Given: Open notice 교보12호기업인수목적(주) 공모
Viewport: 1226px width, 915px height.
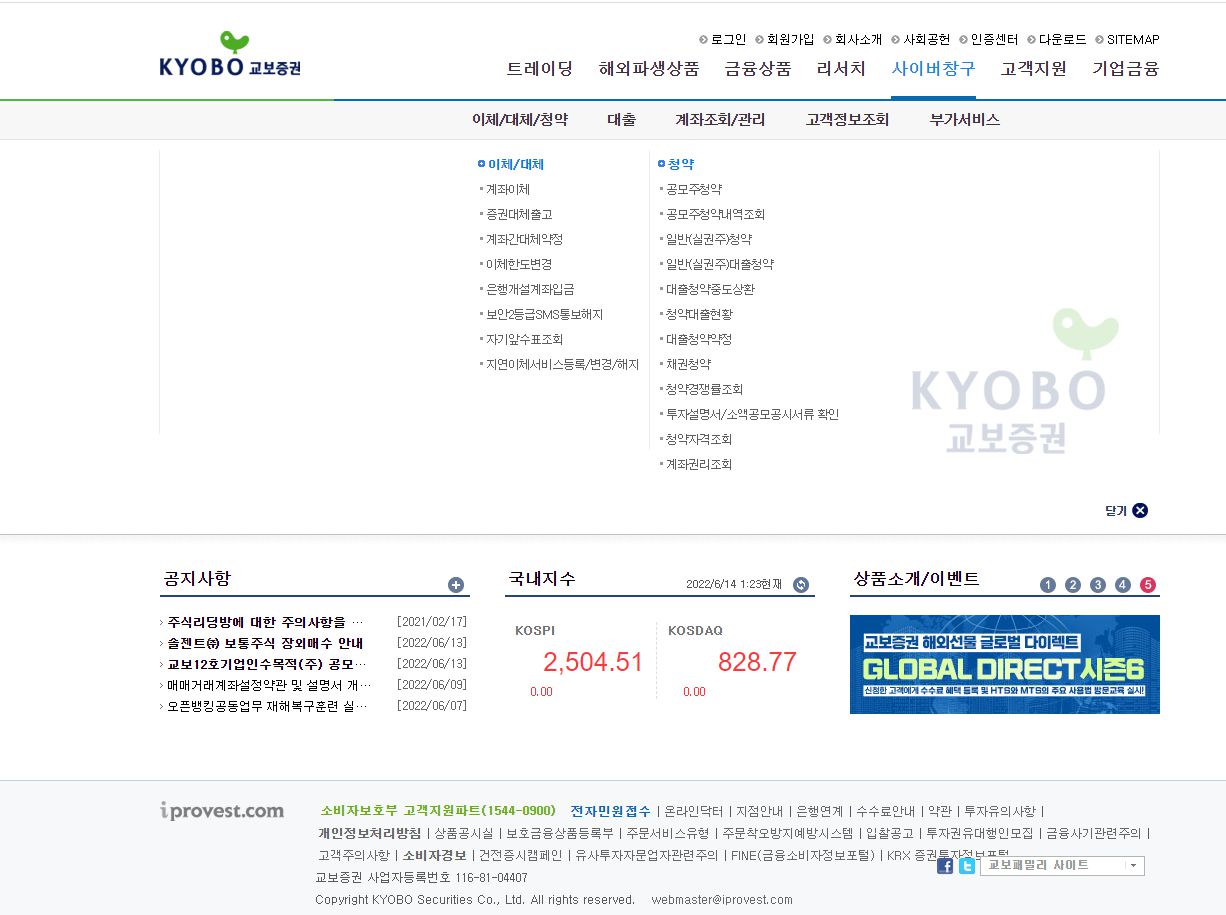Looking at the screenshot, I should (266, 664).
